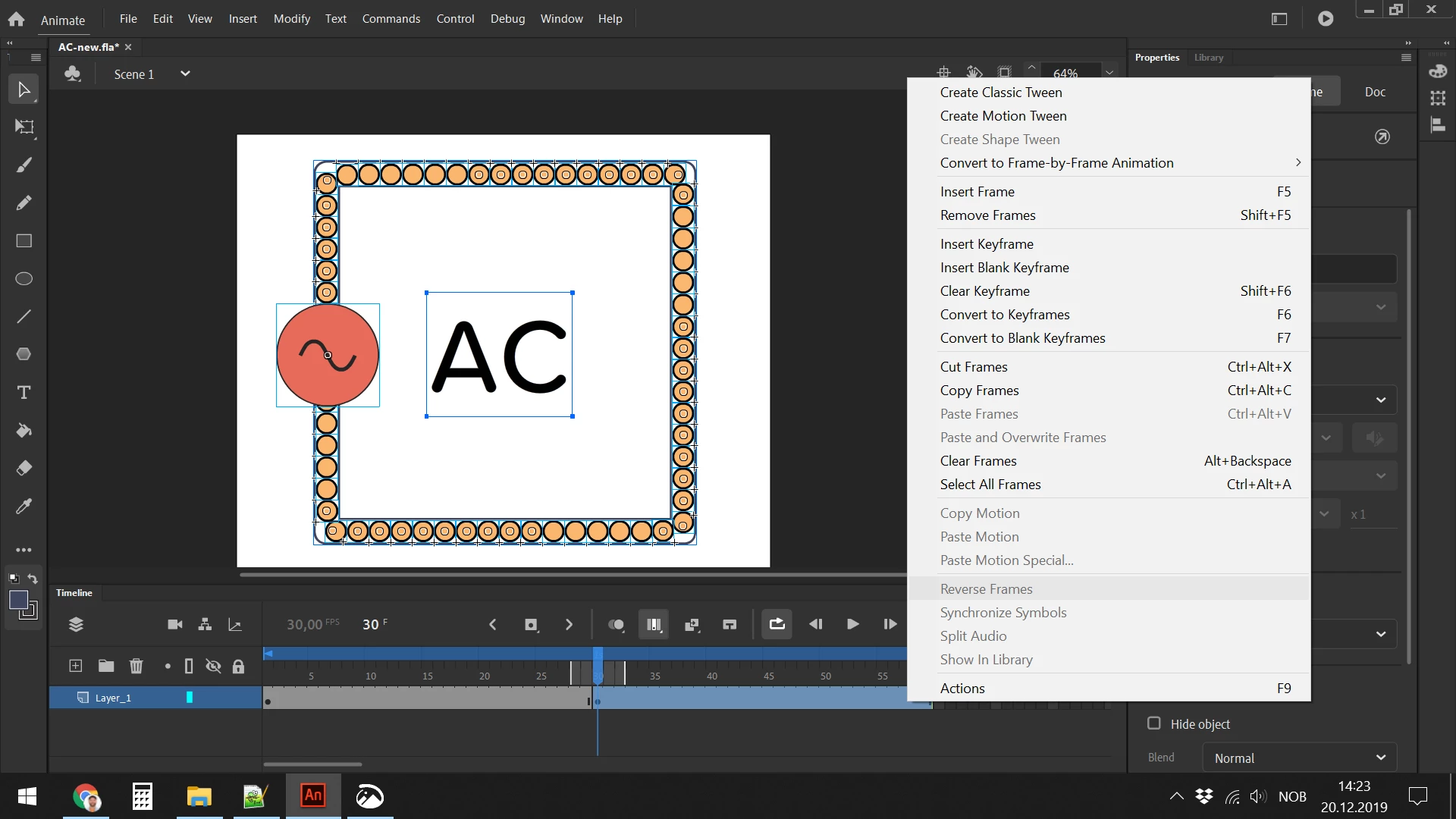Open the Scene 1 dropdown
The image size is (1456, 819).
[x=184, y=74]
